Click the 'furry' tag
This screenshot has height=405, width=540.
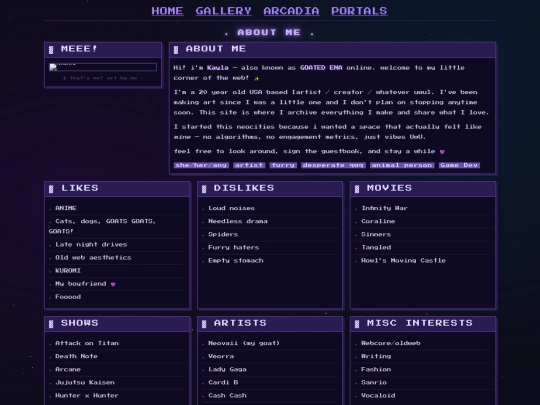[x=283, y=165]
